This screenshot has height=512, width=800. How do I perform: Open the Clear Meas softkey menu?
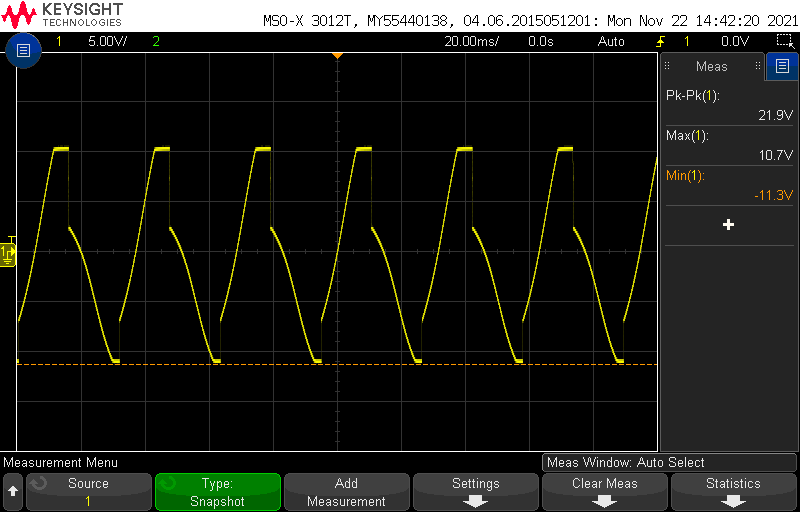pos(605,491)
